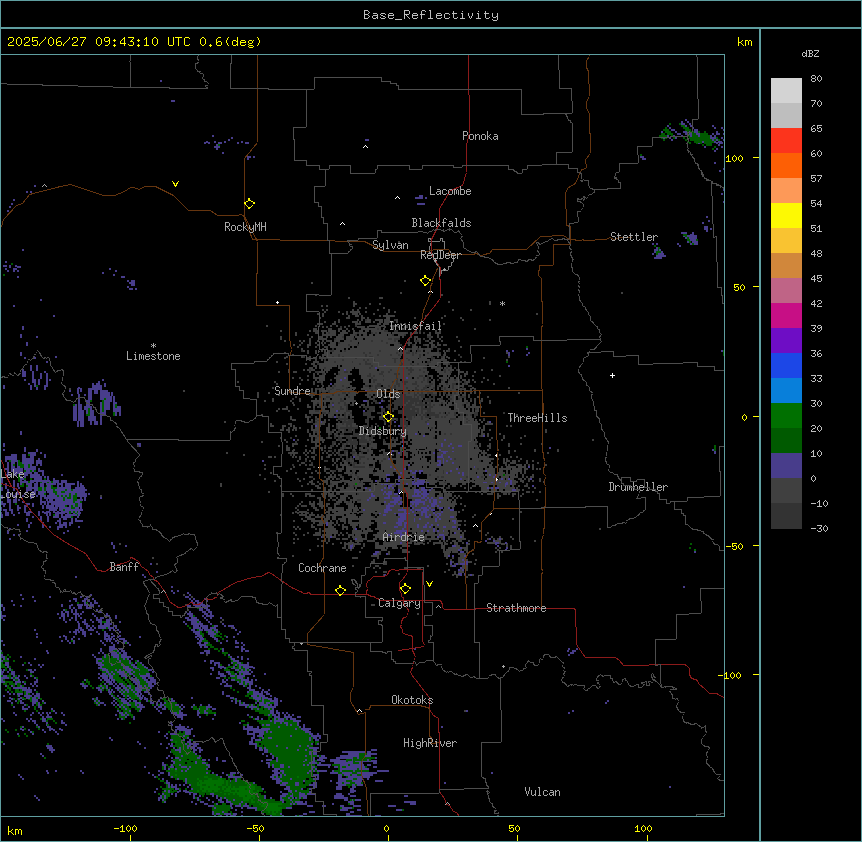The image size is (862, 842).
Task: Click the 80 dBZ legend value
Action: click(x=816, y=79)
